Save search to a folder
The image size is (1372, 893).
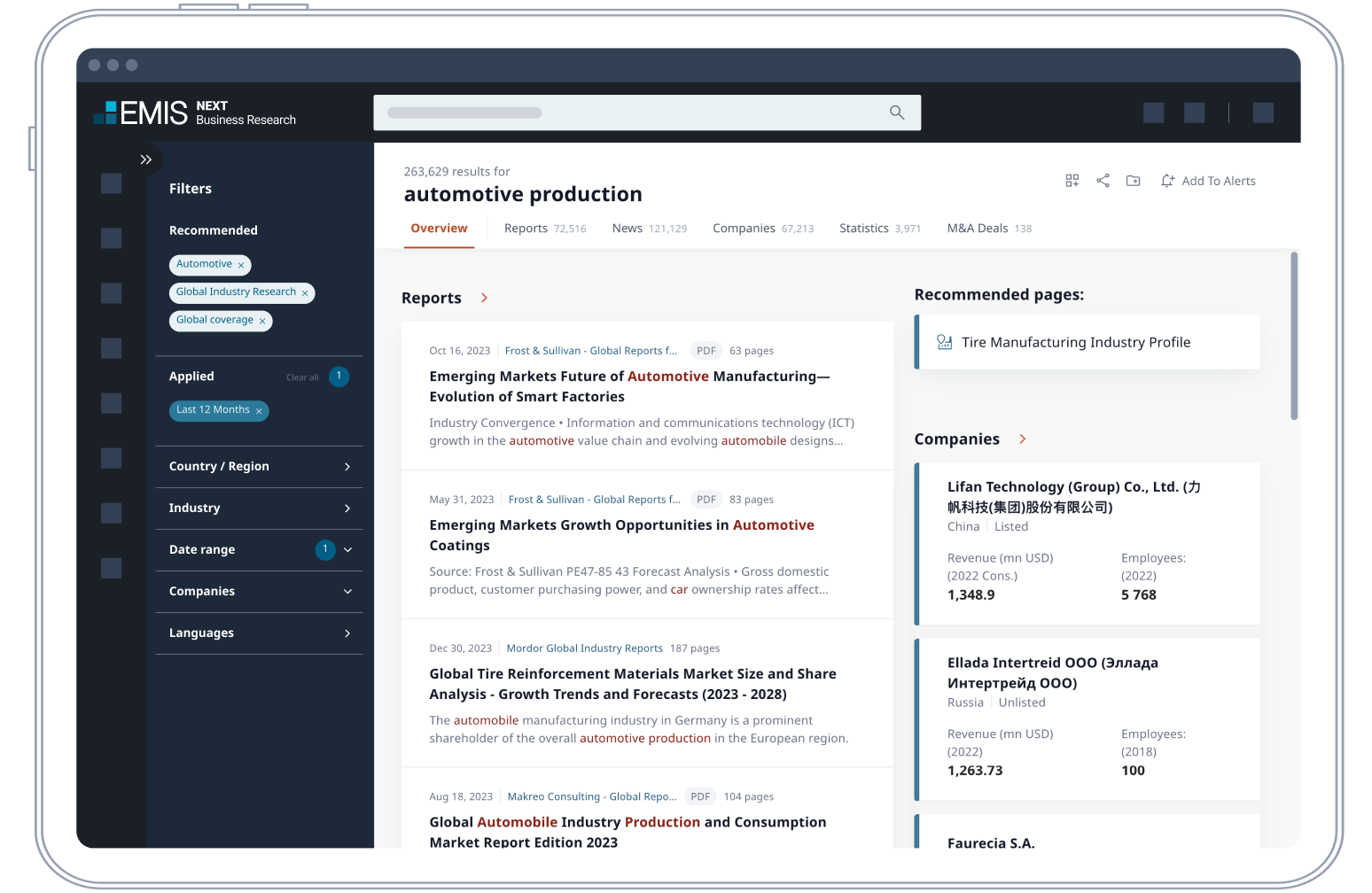click(1133, 180)
